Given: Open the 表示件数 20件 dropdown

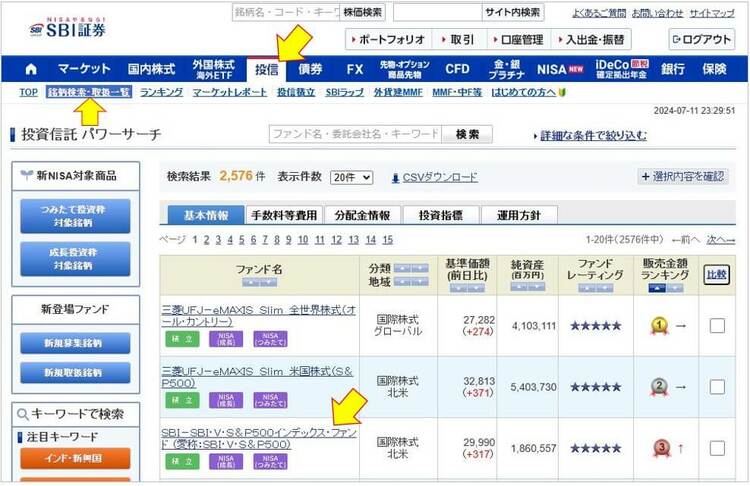Looking at the screenshot, I should [x=351, y=177].
